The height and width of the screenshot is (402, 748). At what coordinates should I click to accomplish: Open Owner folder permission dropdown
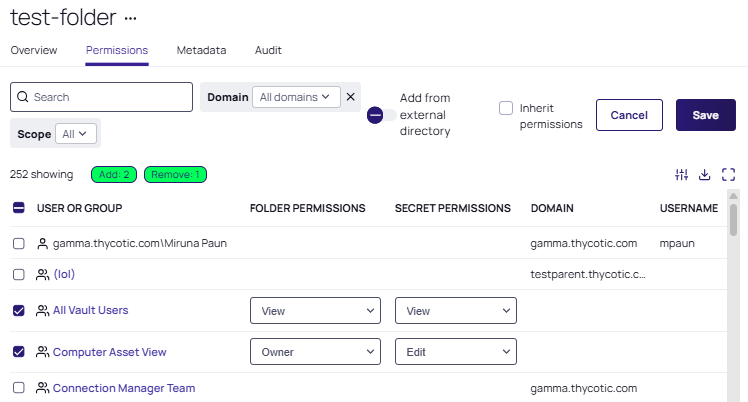(315, 352)
